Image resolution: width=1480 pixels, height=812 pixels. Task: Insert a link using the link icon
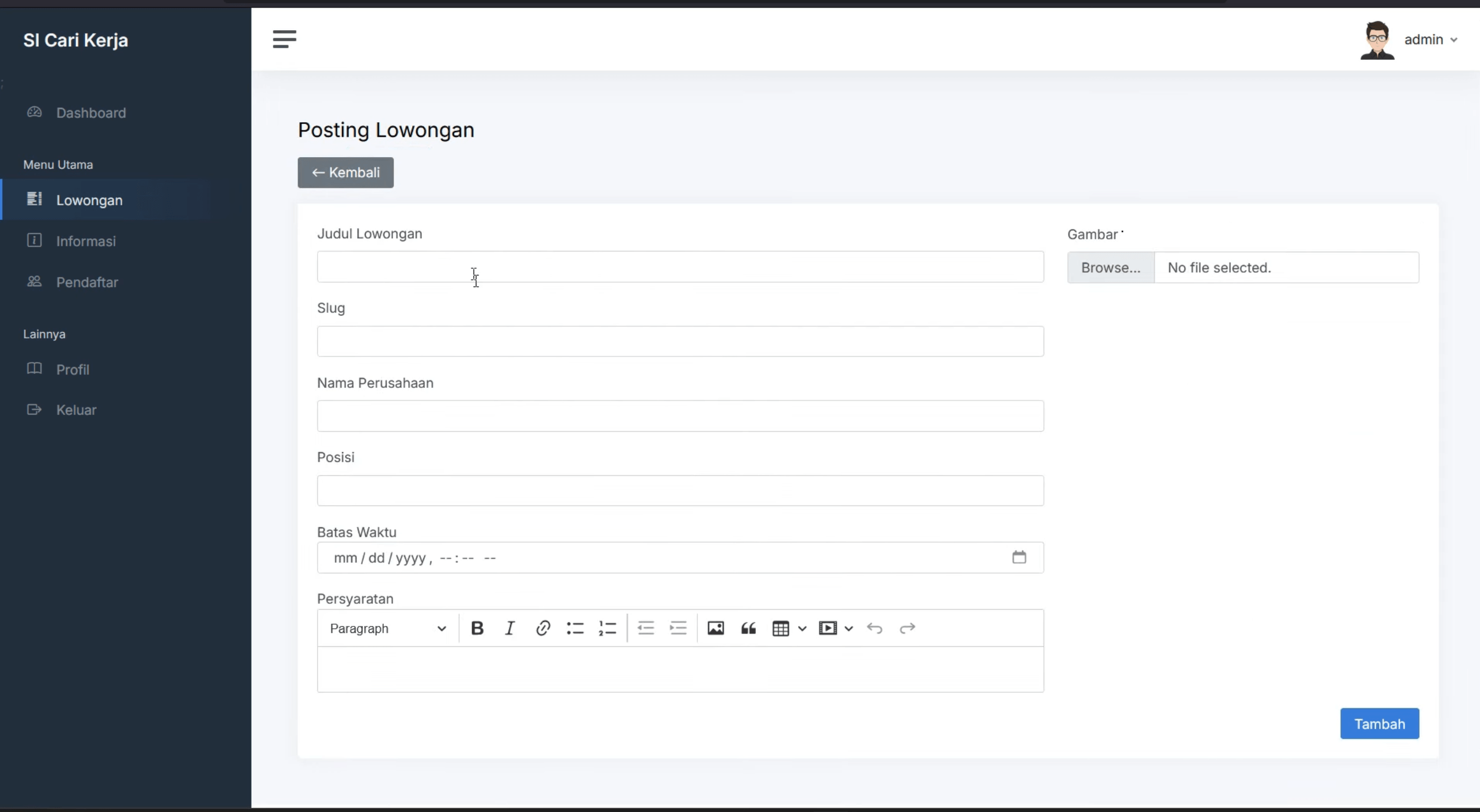pos(543,628)
